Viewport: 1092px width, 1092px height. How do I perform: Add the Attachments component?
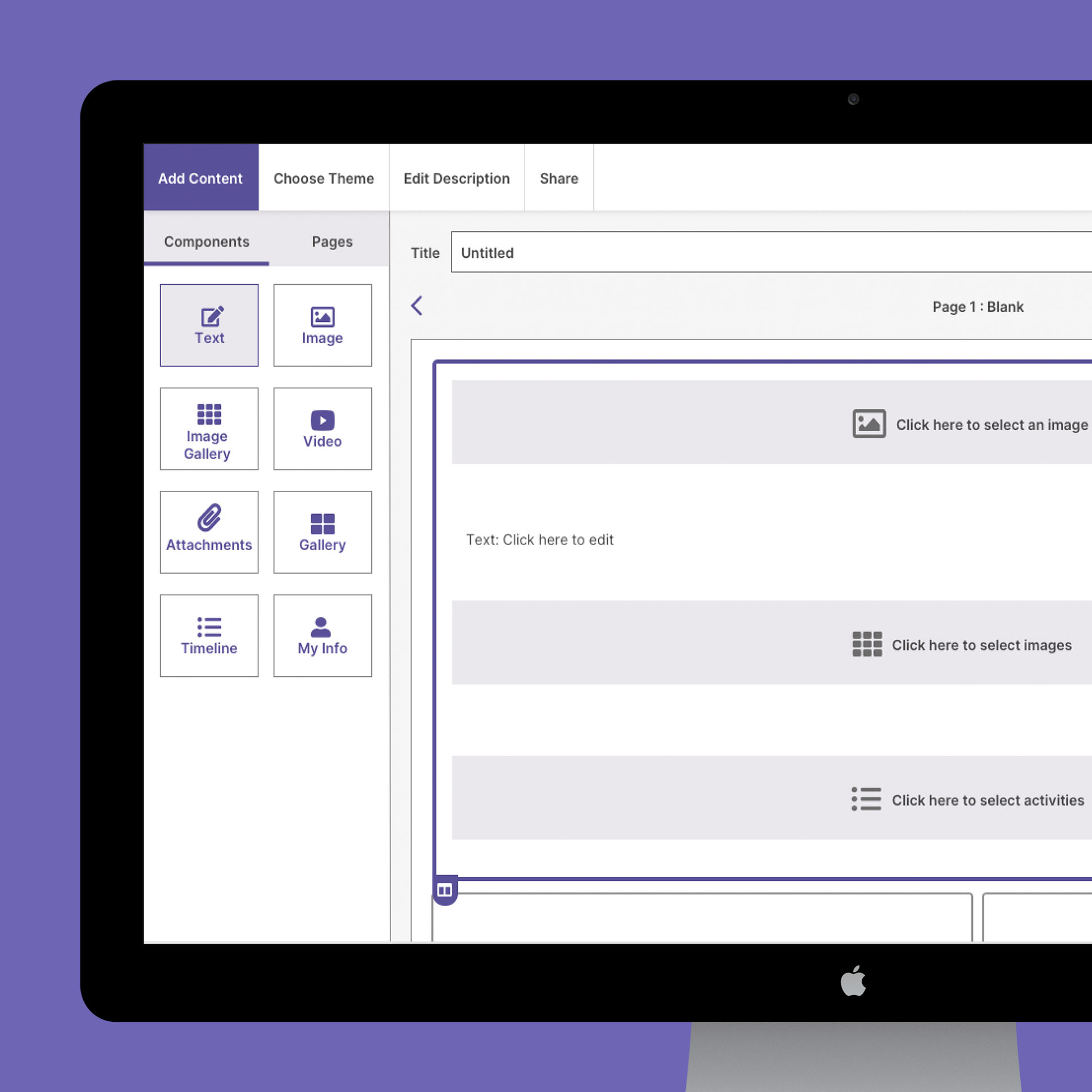point(209,532)
